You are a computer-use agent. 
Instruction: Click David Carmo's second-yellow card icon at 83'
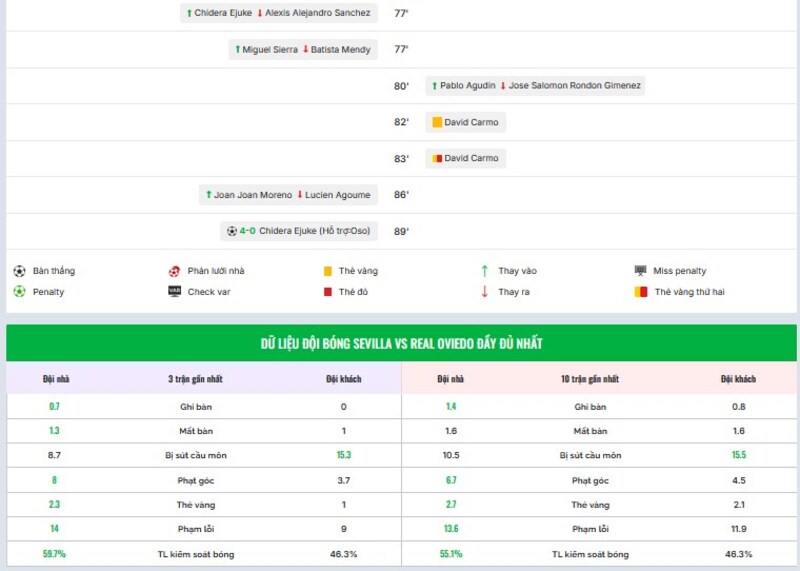436,158
